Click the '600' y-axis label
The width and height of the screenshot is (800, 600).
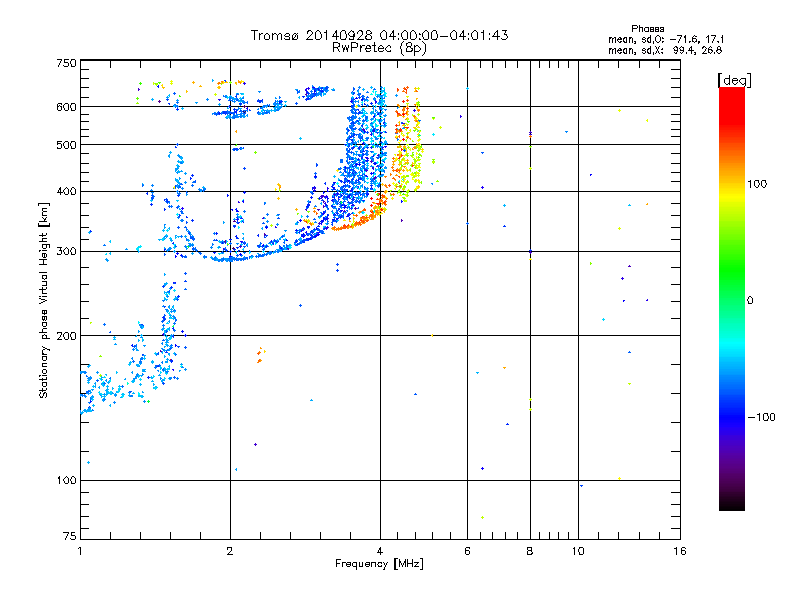(x=66, y=107)
